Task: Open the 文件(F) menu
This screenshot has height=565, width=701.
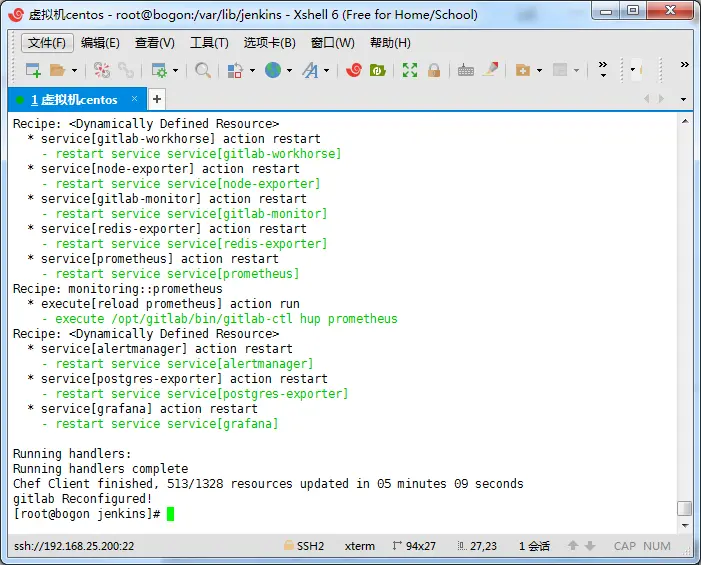Action: point(47,43)
